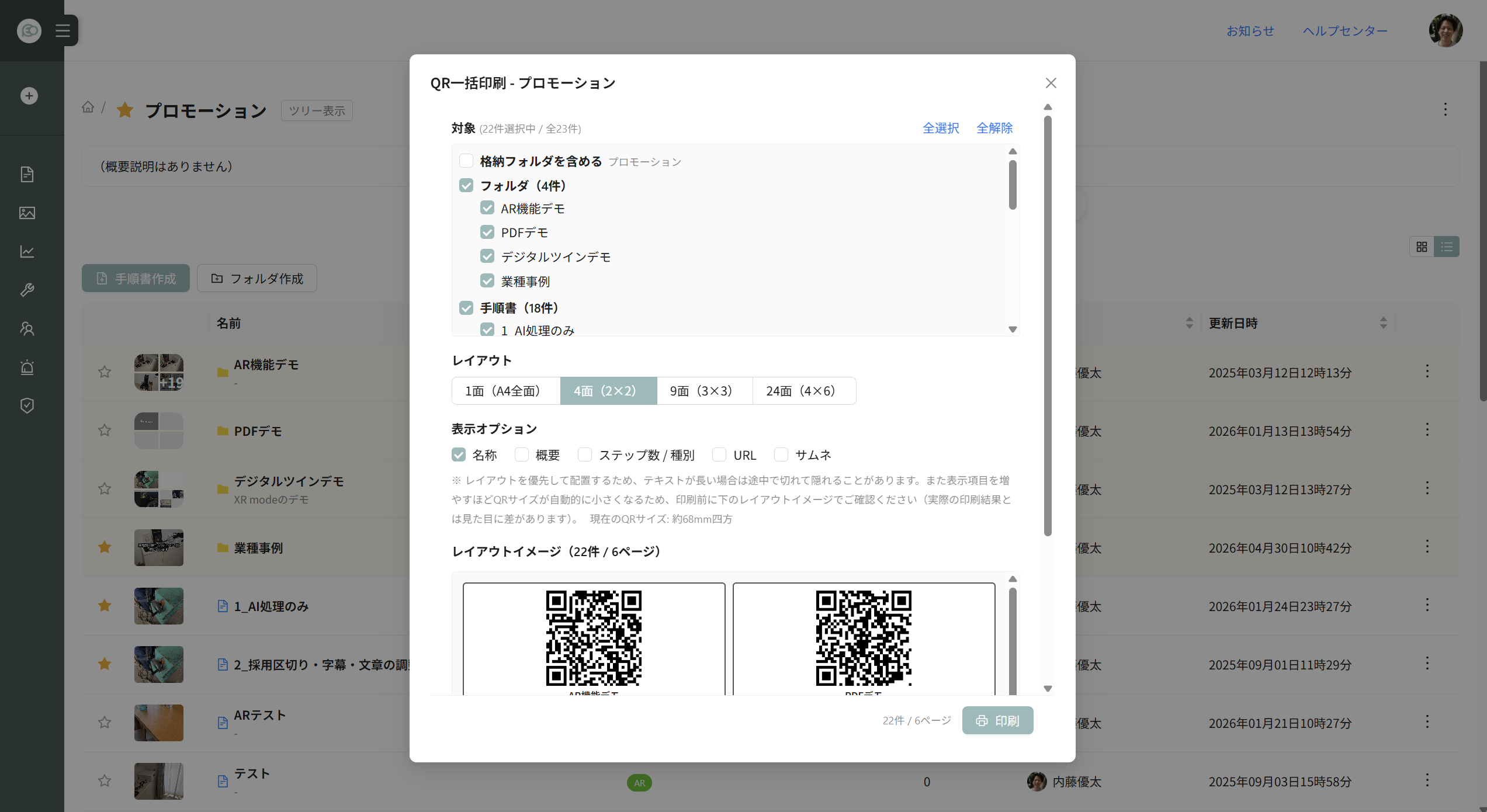The height and width of the screenshot is (812, 1487).
Task: Click the dialog main scrollbar thumb
Action: (1048, 325)
